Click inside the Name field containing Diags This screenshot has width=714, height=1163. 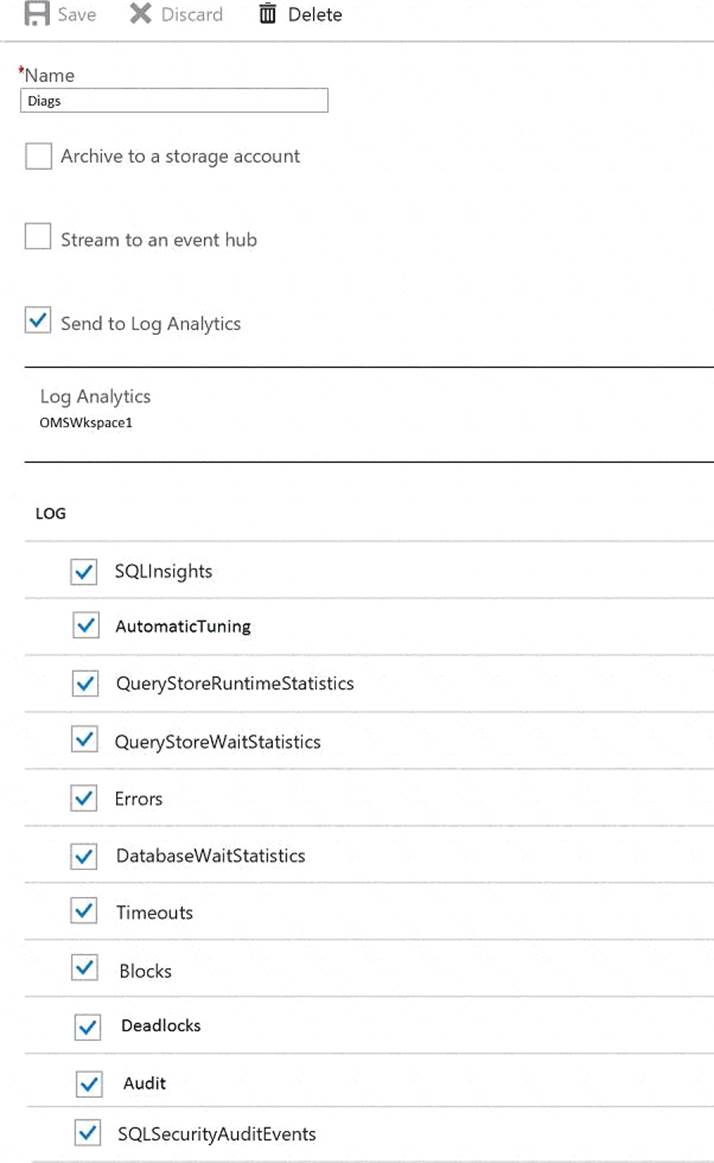point(174,100)
